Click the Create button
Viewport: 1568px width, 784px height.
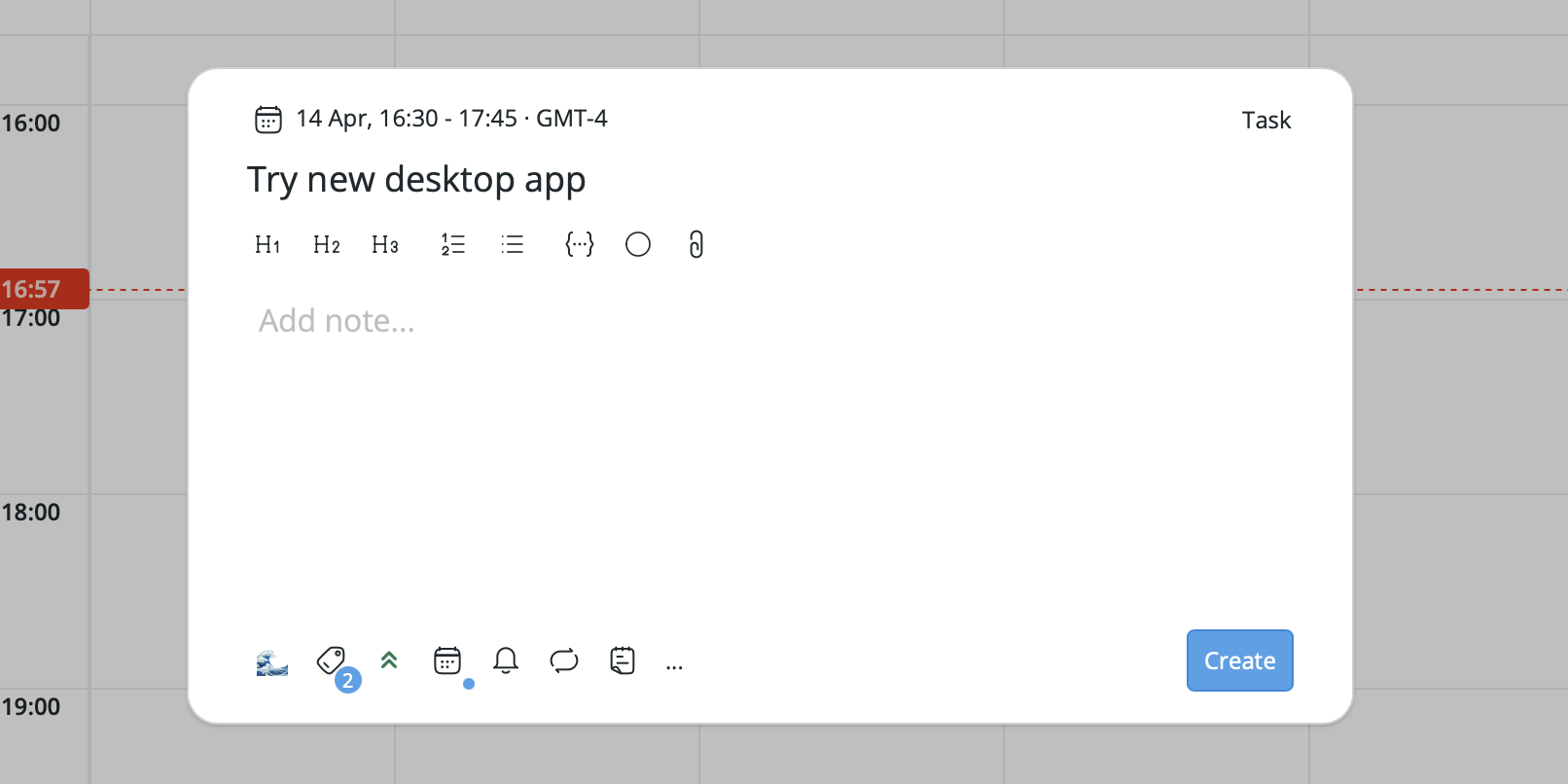(1239, 660)
